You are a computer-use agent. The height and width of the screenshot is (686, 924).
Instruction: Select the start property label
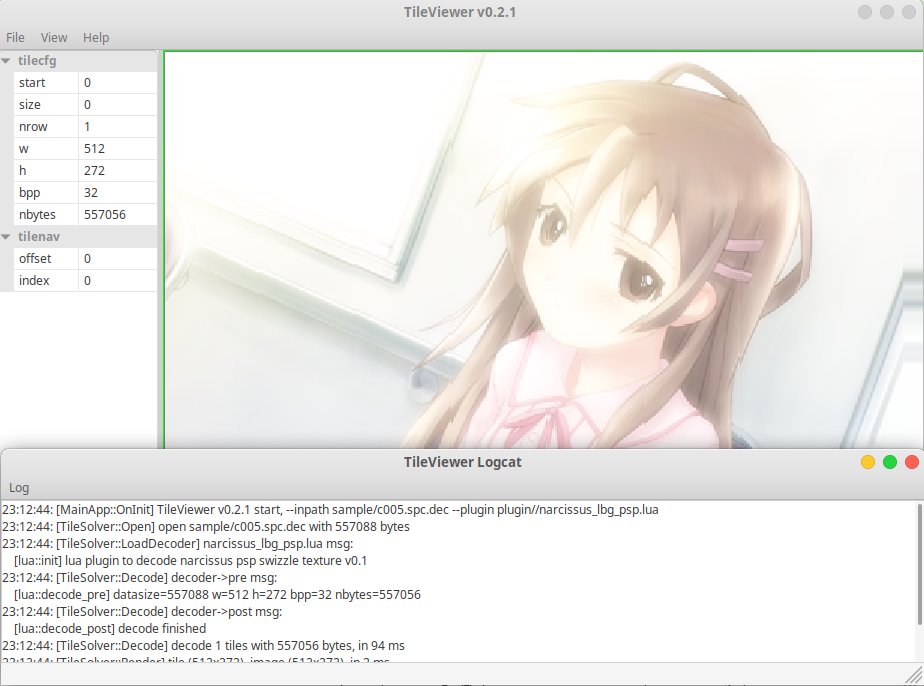[46, 83]
